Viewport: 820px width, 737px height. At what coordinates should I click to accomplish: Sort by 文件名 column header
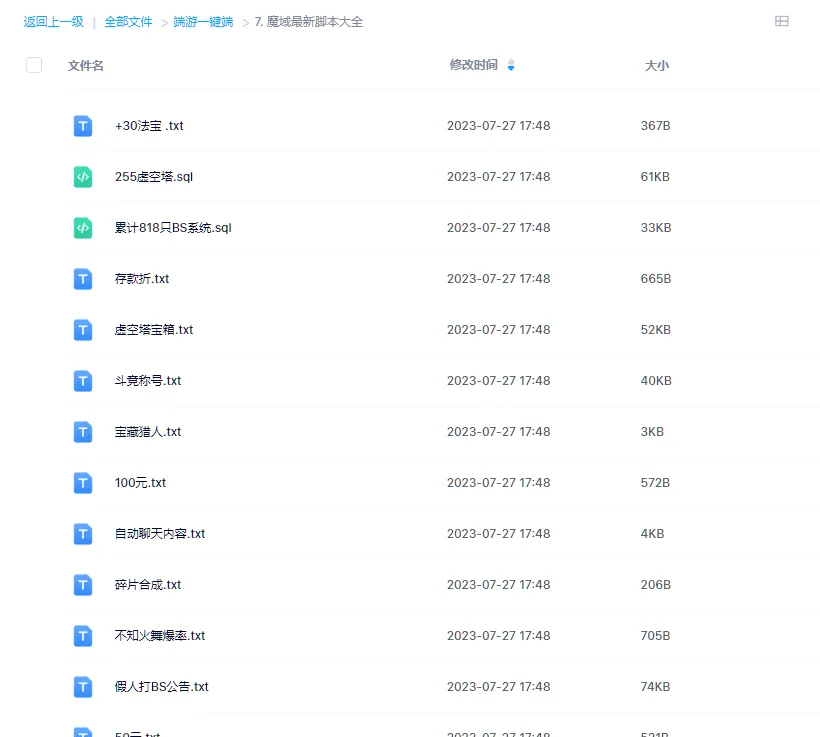pos(86,65)
